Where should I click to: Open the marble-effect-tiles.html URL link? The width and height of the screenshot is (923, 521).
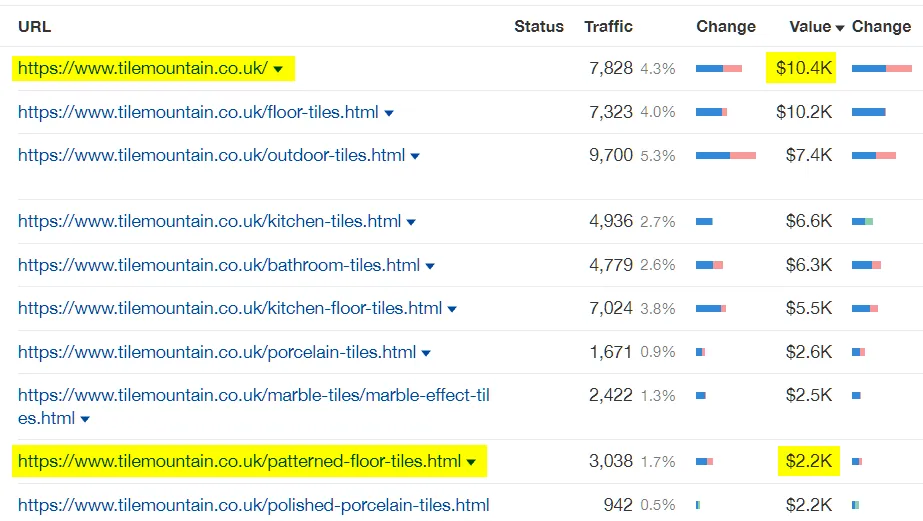(254, 406)
